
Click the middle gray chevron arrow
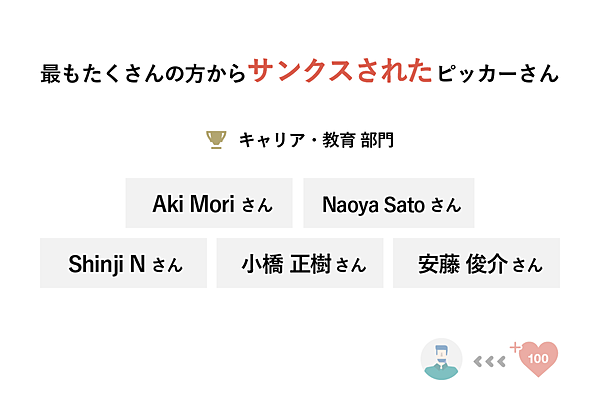point(487,360)
